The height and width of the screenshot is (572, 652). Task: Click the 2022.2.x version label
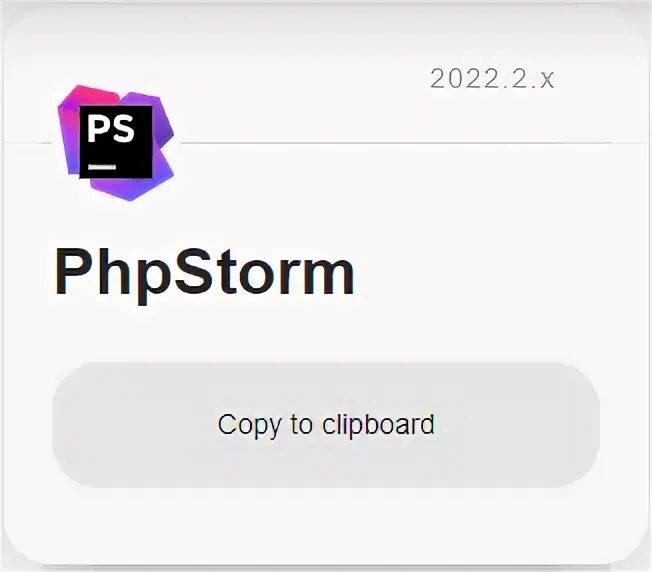tap(492, 79)
